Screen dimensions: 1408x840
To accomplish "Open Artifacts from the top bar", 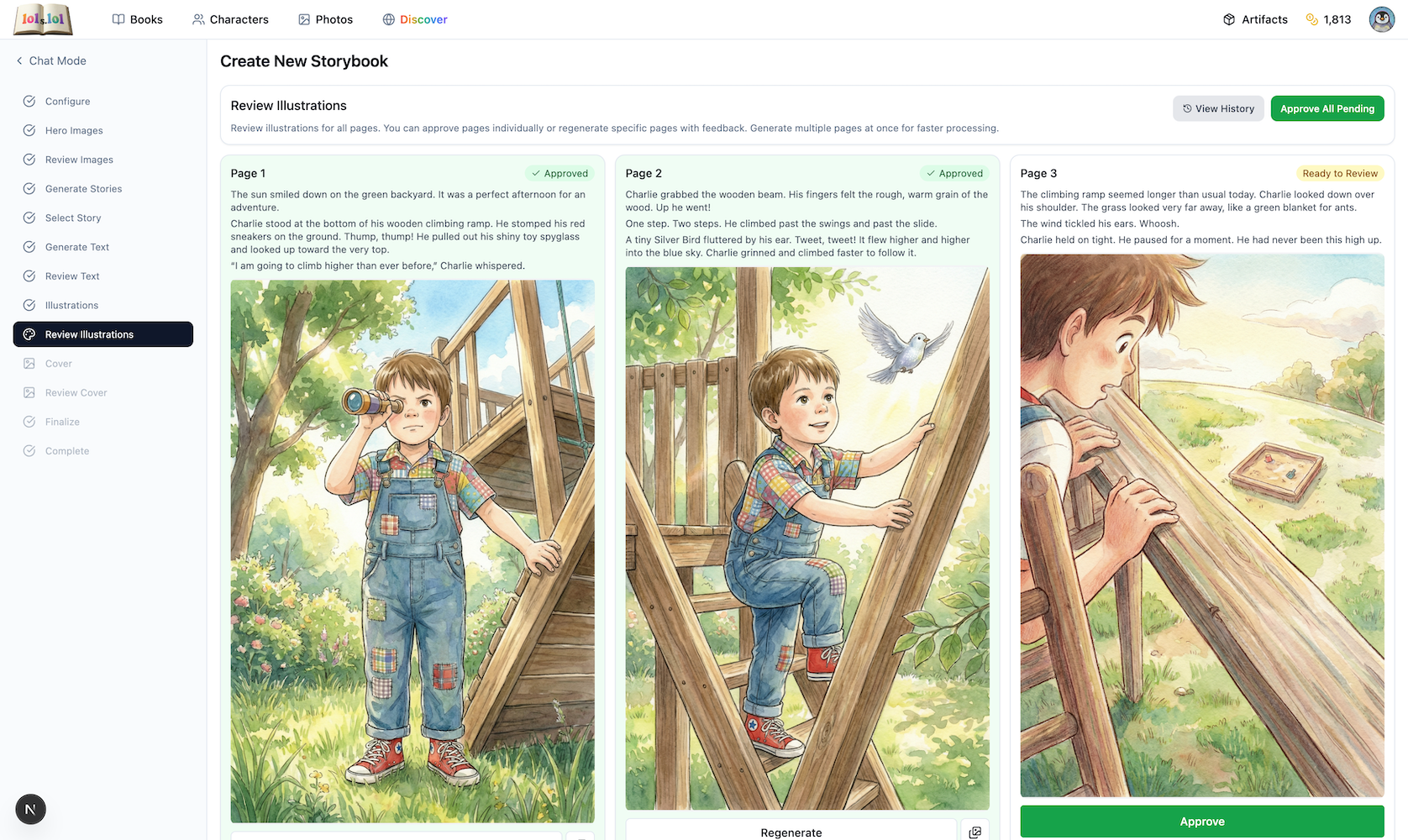I will tap(1255, 19).
